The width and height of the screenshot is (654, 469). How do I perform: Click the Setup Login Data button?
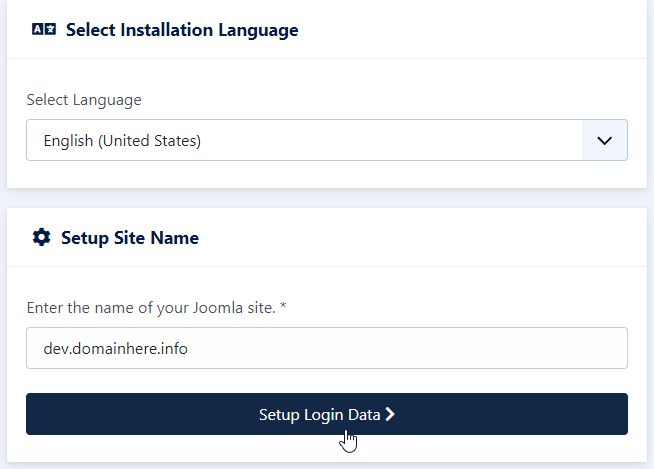coord(327,414)
